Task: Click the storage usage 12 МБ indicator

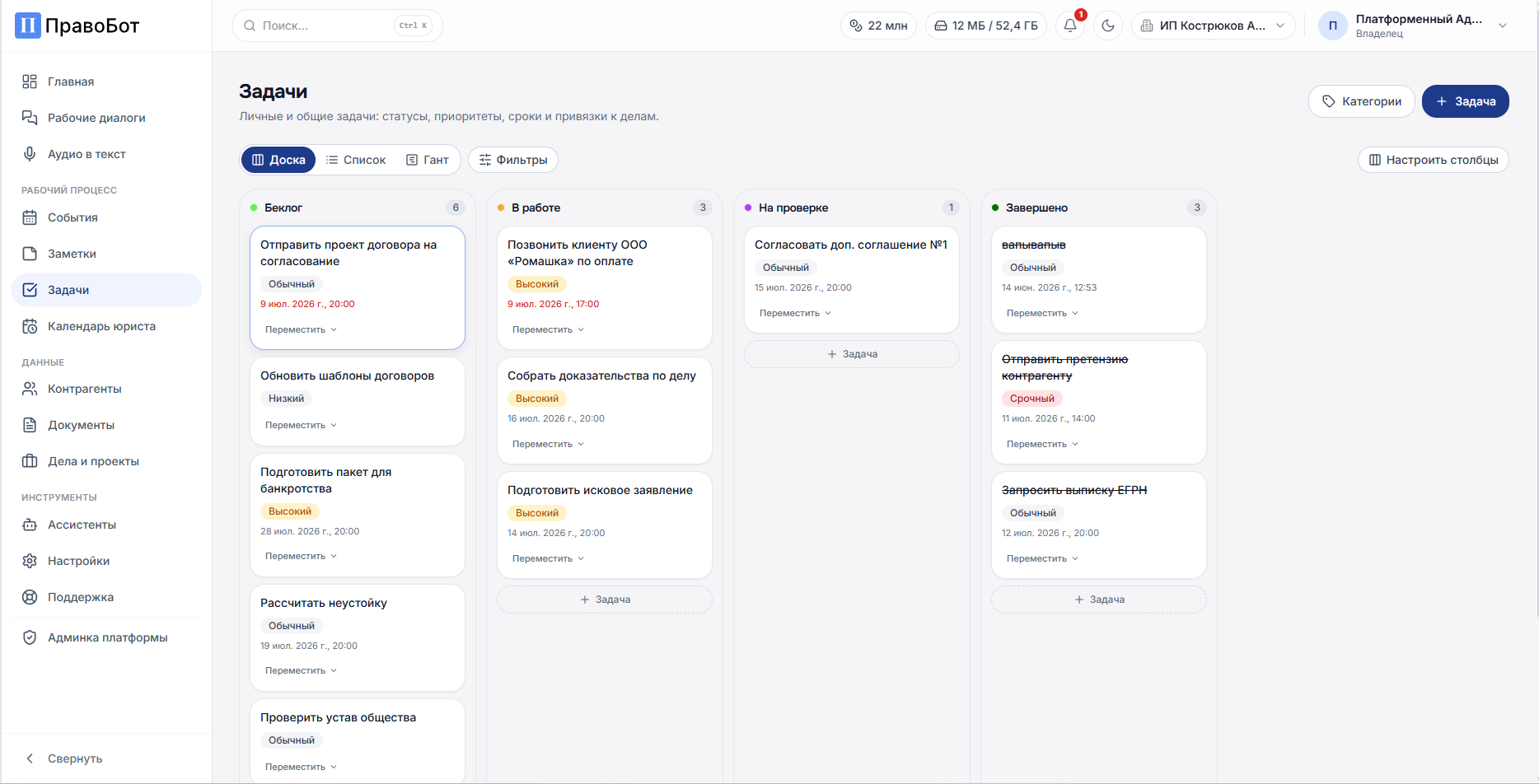Action: point(986,26)
